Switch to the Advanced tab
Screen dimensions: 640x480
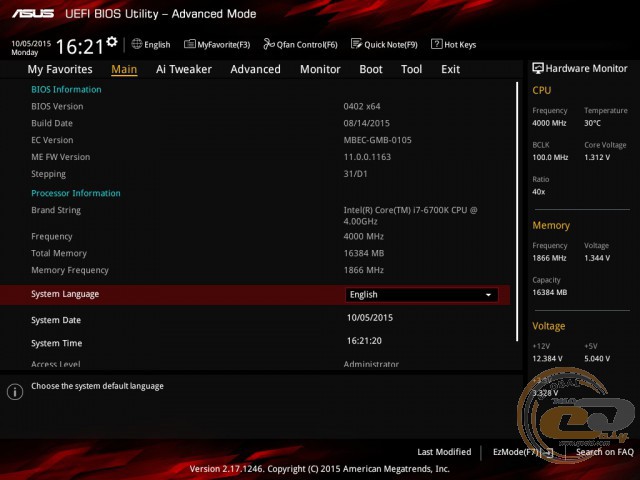pos(256,69)
